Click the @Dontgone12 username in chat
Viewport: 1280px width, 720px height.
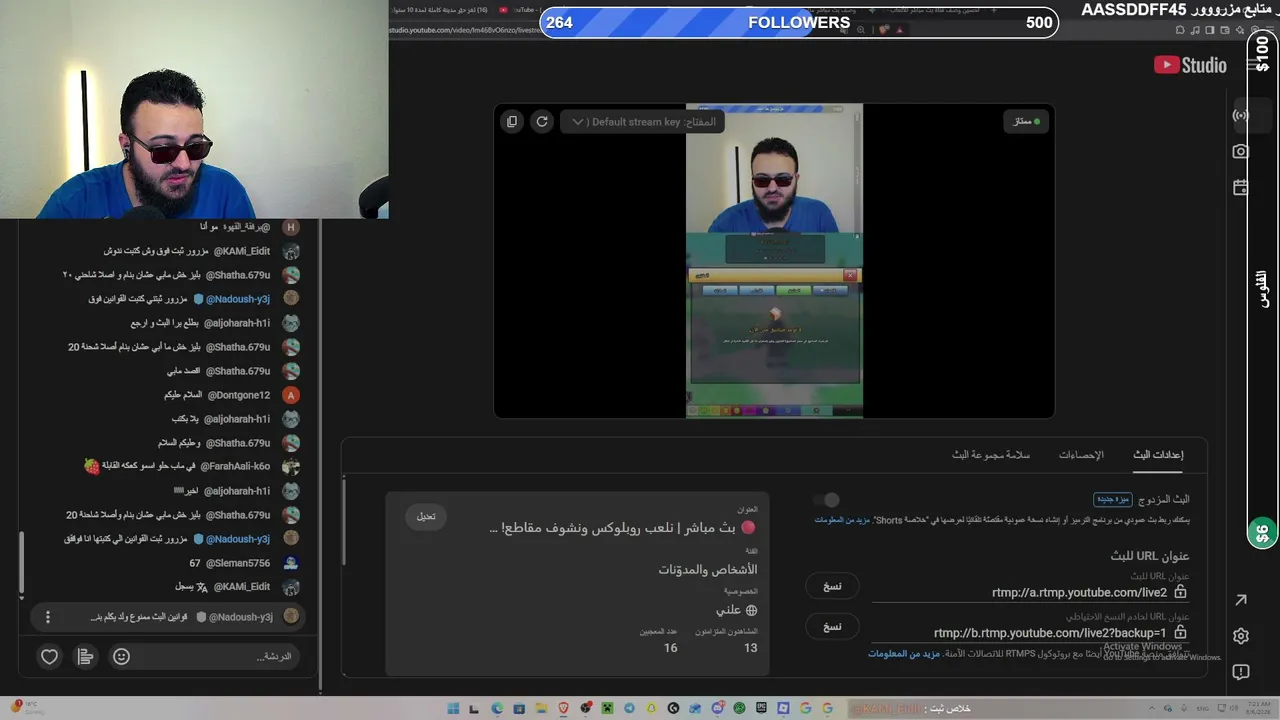coord(238,395)
